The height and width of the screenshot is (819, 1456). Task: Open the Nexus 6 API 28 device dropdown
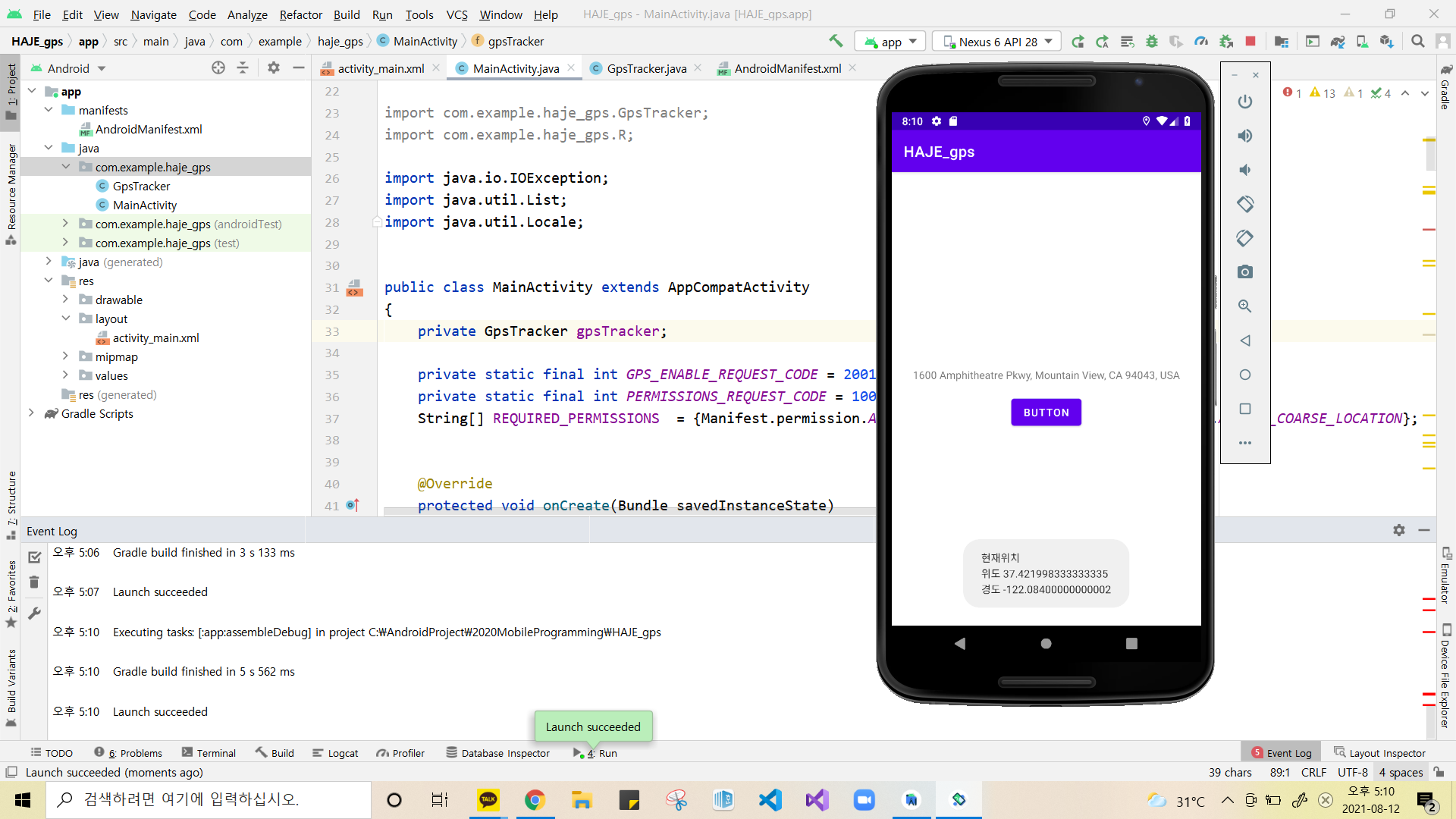(x=996, y=41)
